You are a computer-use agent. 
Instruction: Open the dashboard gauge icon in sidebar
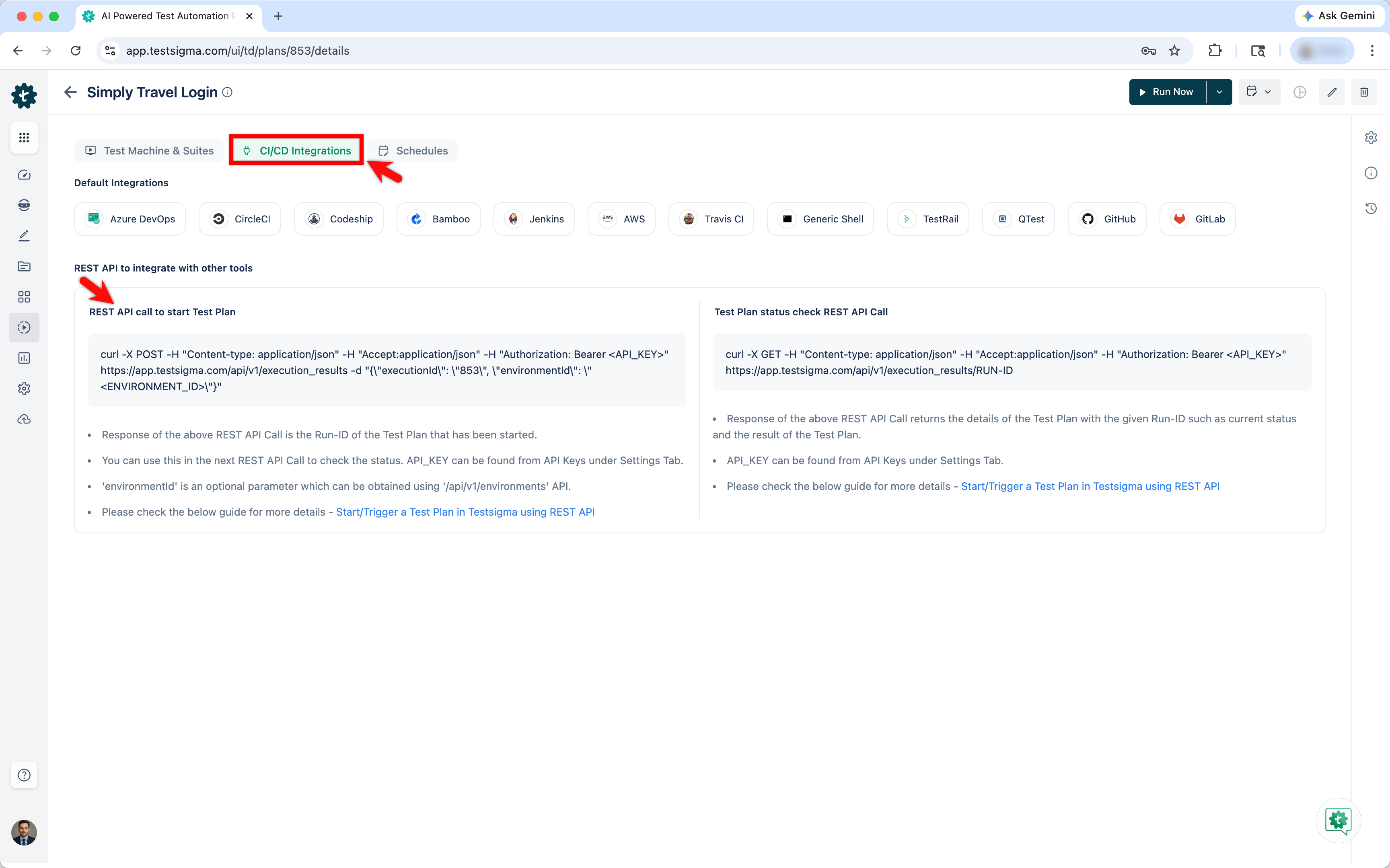(24, 175)
